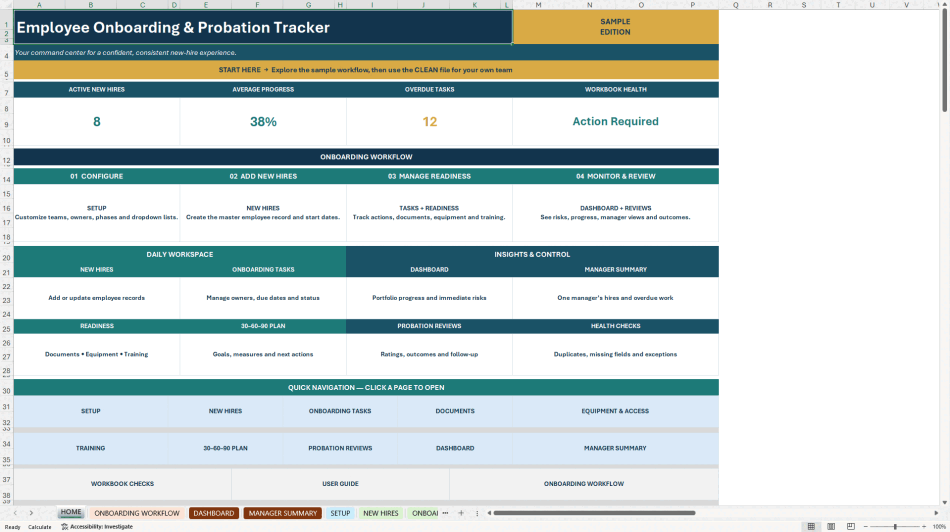Open 30-60-90 PLAN in Quick Navigation
The image size is (950, 532).
point(225,448)
